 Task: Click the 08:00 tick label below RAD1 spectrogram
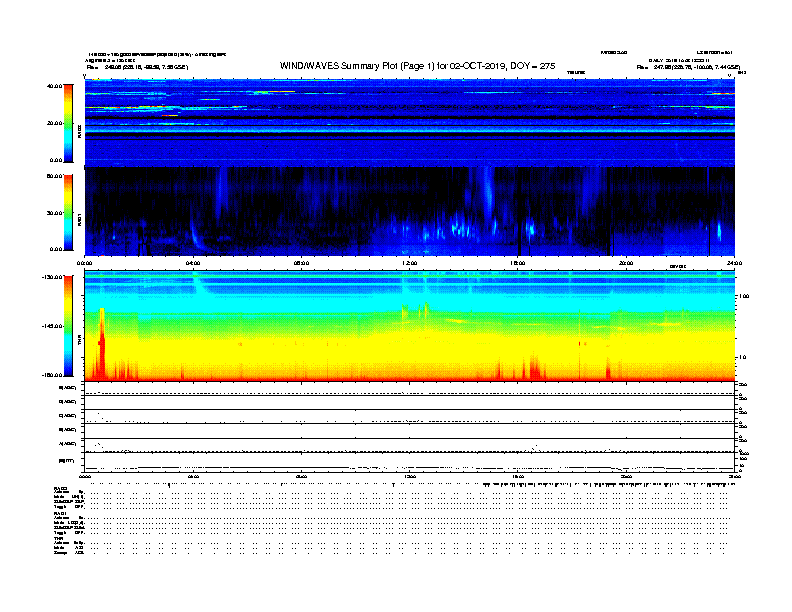click(301, 263)
